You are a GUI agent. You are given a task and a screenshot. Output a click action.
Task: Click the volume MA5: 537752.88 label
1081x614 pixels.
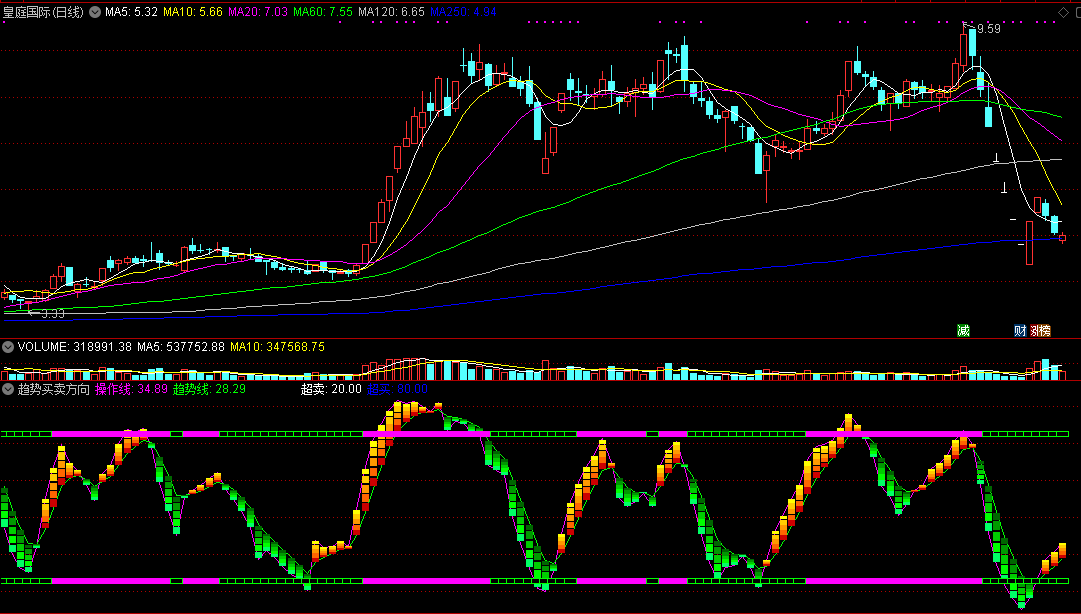pos(181,347)
